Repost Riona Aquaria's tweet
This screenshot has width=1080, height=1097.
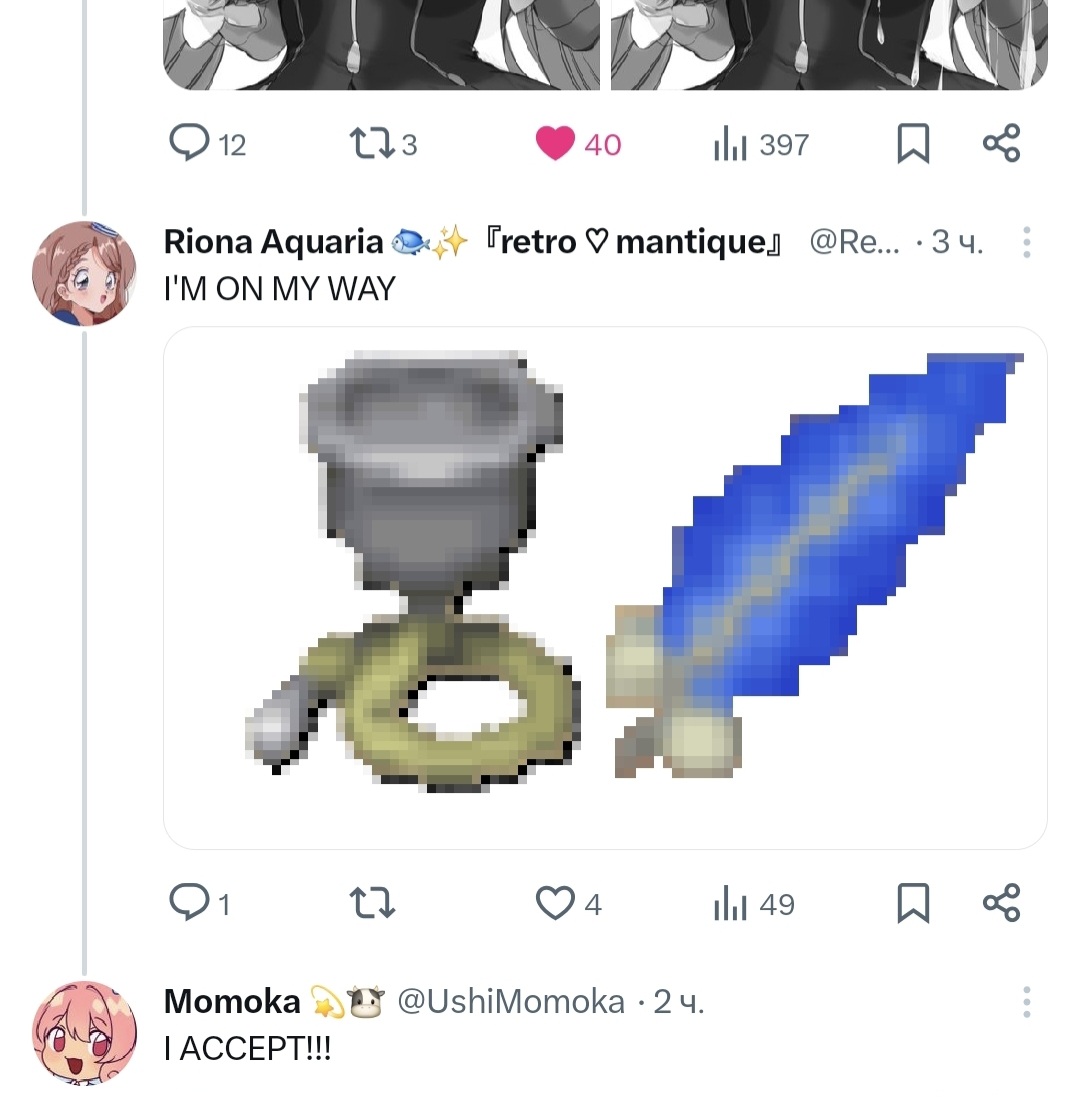click(x=372, y=903)
